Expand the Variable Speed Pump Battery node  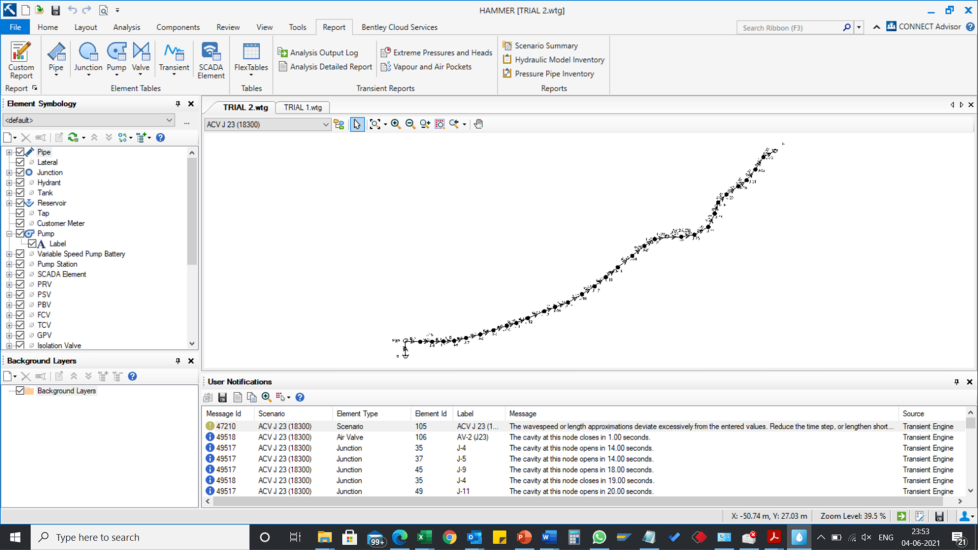[x=9, y=254]
